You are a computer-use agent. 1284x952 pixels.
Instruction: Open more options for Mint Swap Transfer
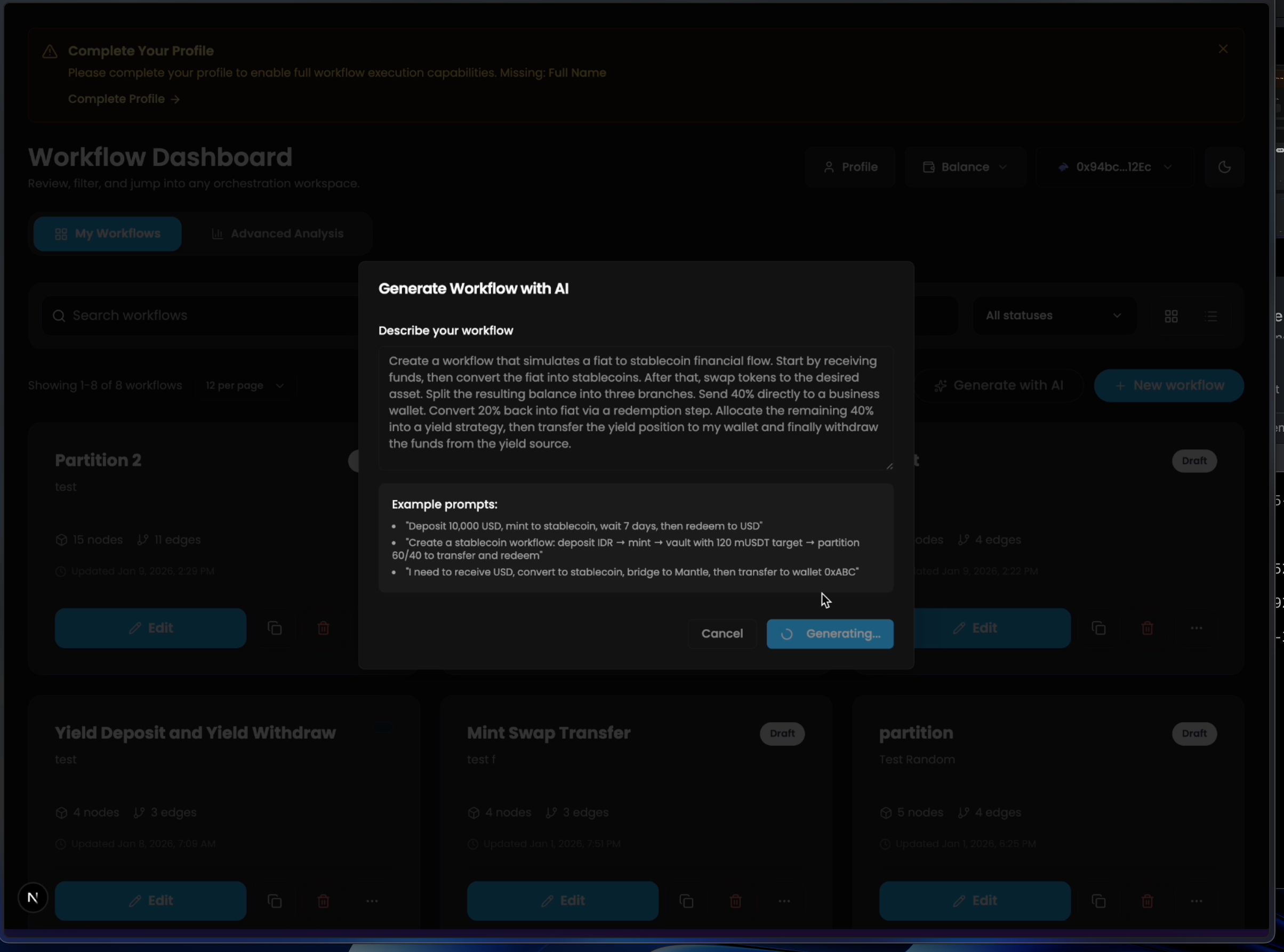pyautogui.click(x=784, y=901)
